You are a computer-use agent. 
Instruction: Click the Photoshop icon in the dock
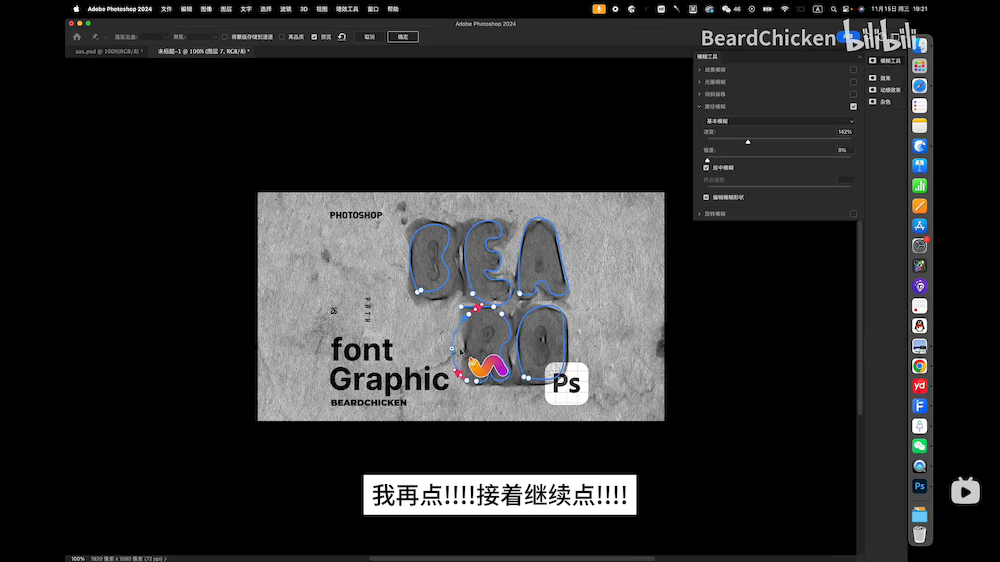point(919,486)
